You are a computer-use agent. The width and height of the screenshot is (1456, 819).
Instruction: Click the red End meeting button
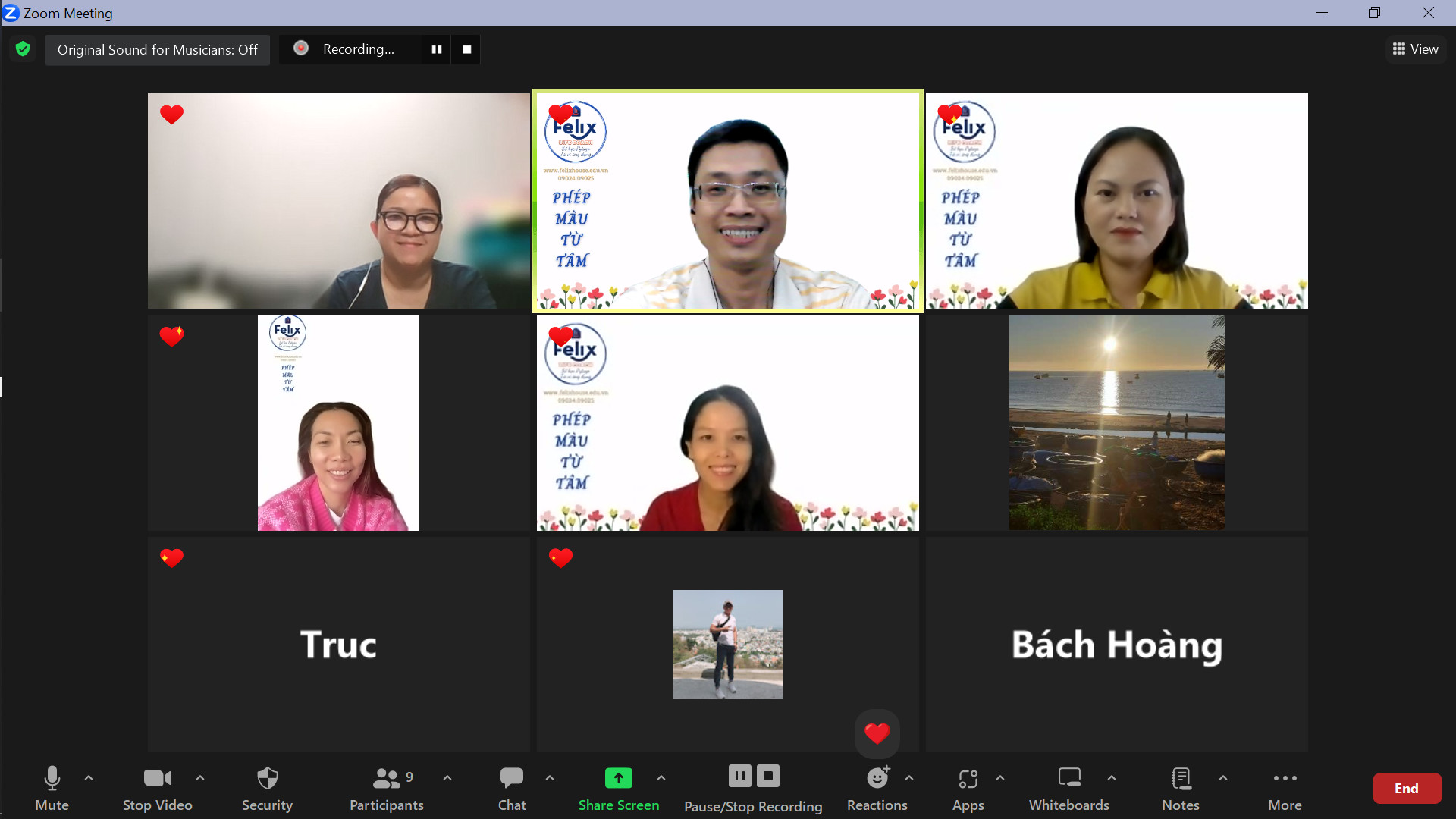click(1406, 789)
